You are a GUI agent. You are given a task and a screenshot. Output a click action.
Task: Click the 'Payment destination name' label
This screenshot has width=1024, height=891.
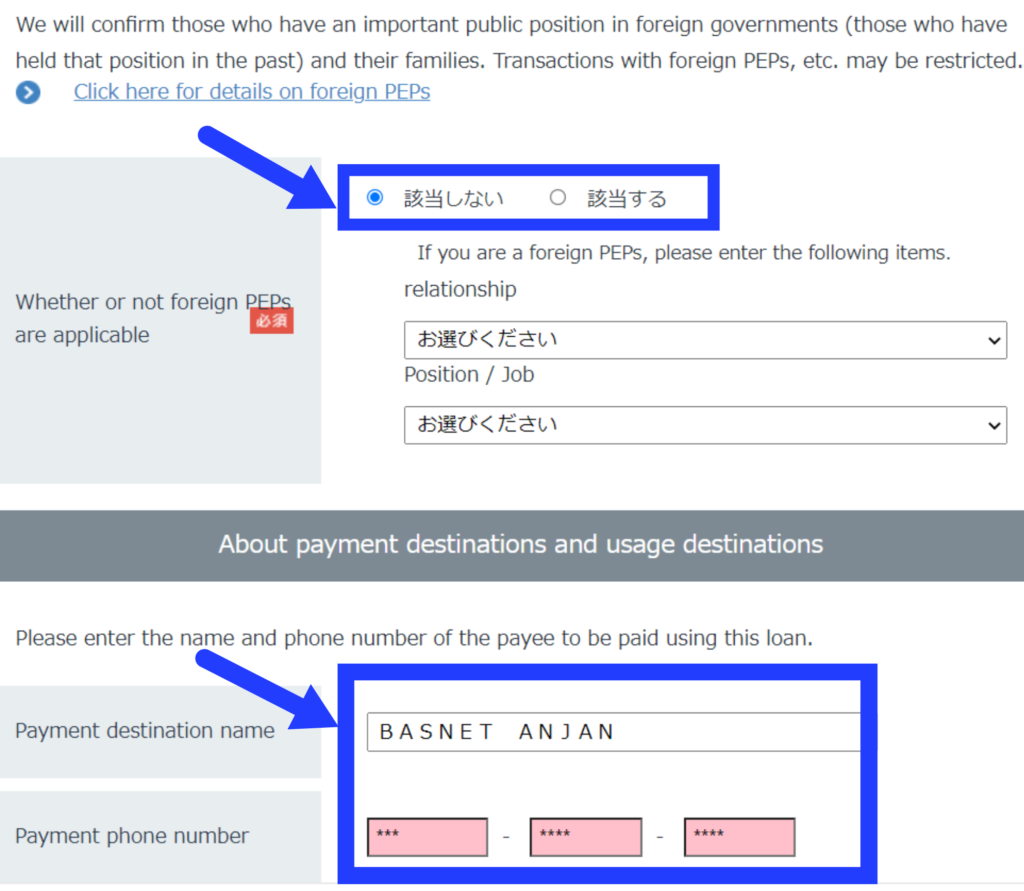tap(145, 731)
